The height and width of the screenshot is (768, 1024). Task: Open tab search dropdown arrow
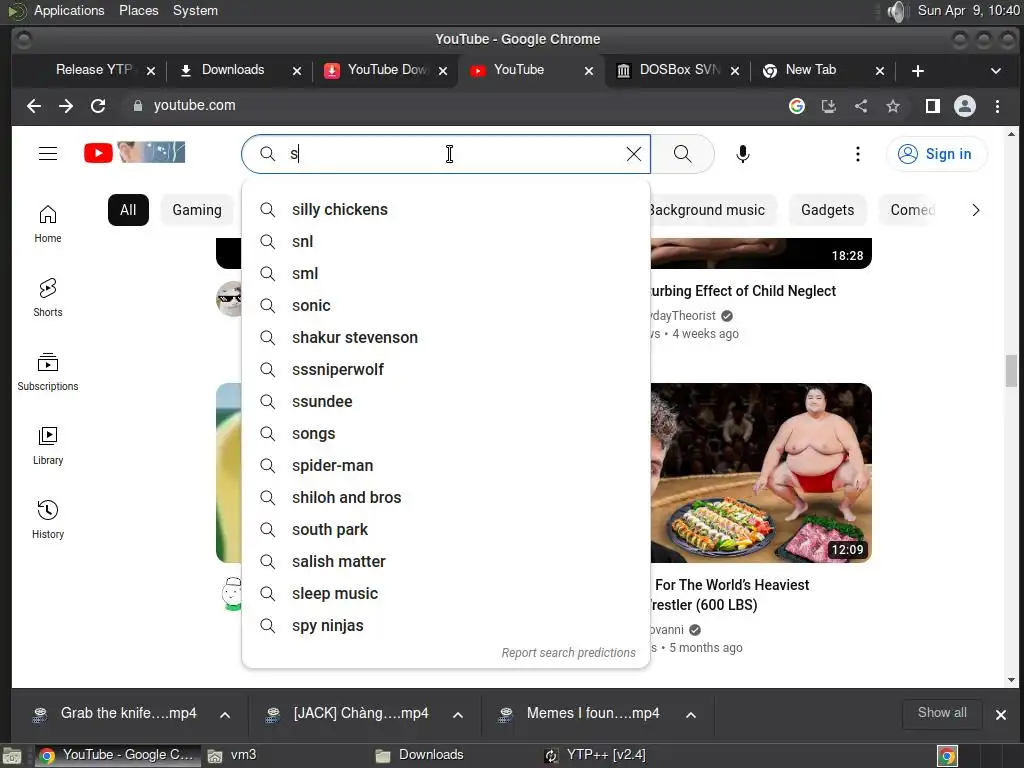click(996, 71)
